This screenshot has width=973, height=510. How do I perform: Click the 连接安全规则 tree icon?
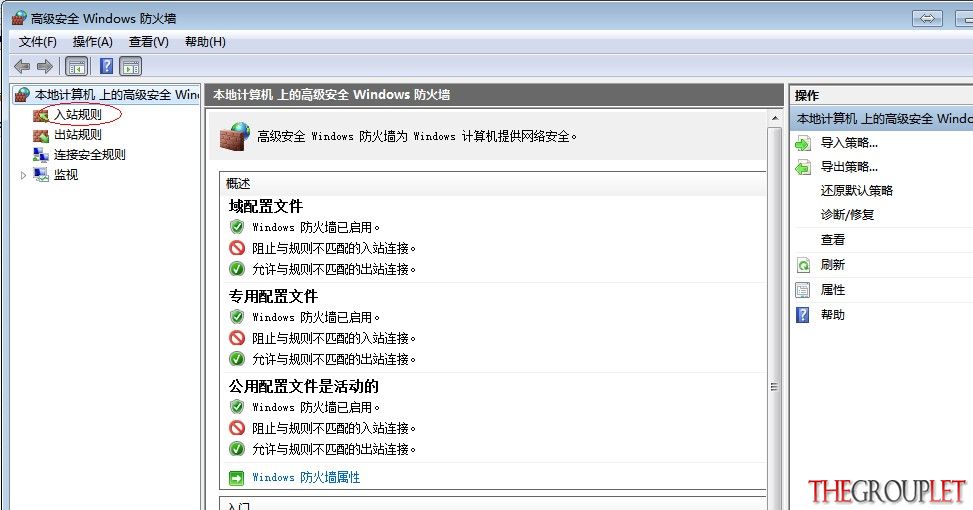pos(41,155)
